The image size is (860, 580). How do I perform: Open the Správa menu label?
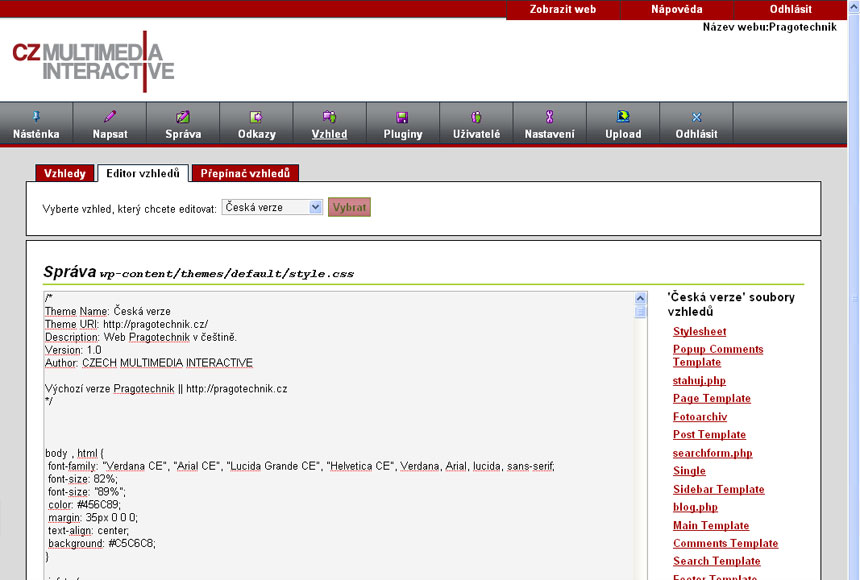pyautogui.click(x=183, y=134)
